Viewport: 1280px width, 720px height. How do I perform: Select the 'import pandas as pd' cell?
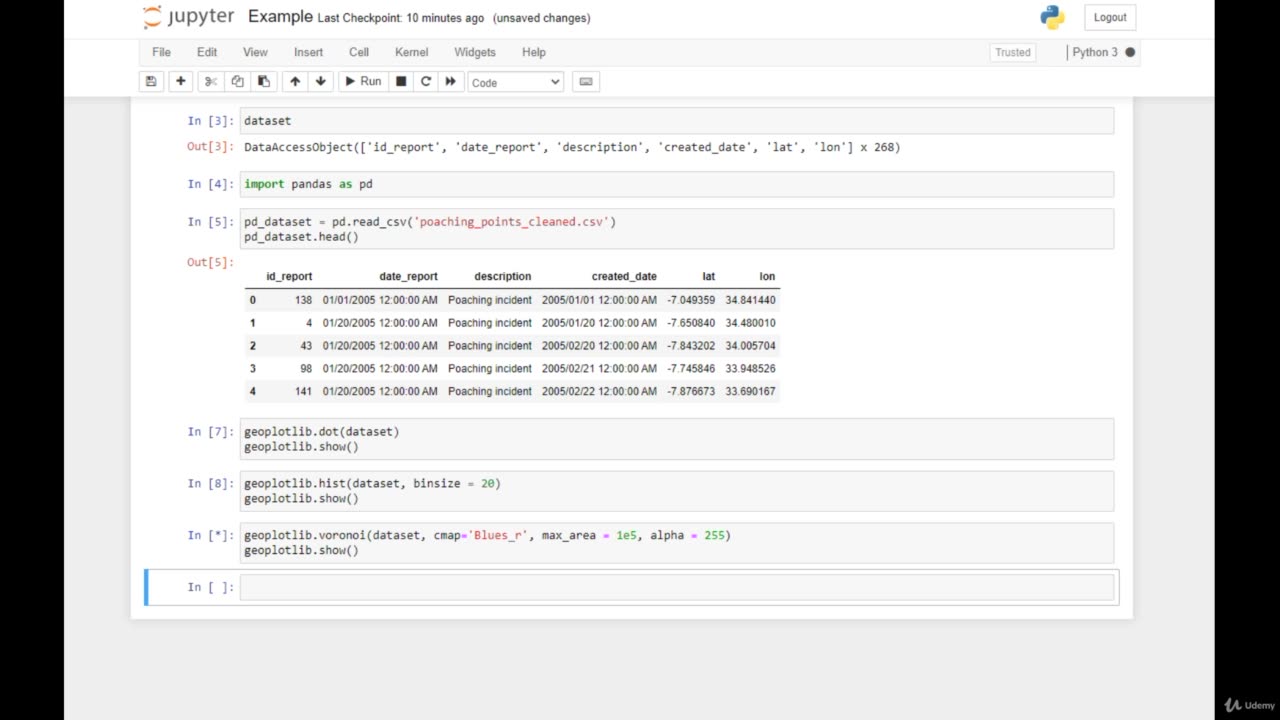tap(677, 184)
